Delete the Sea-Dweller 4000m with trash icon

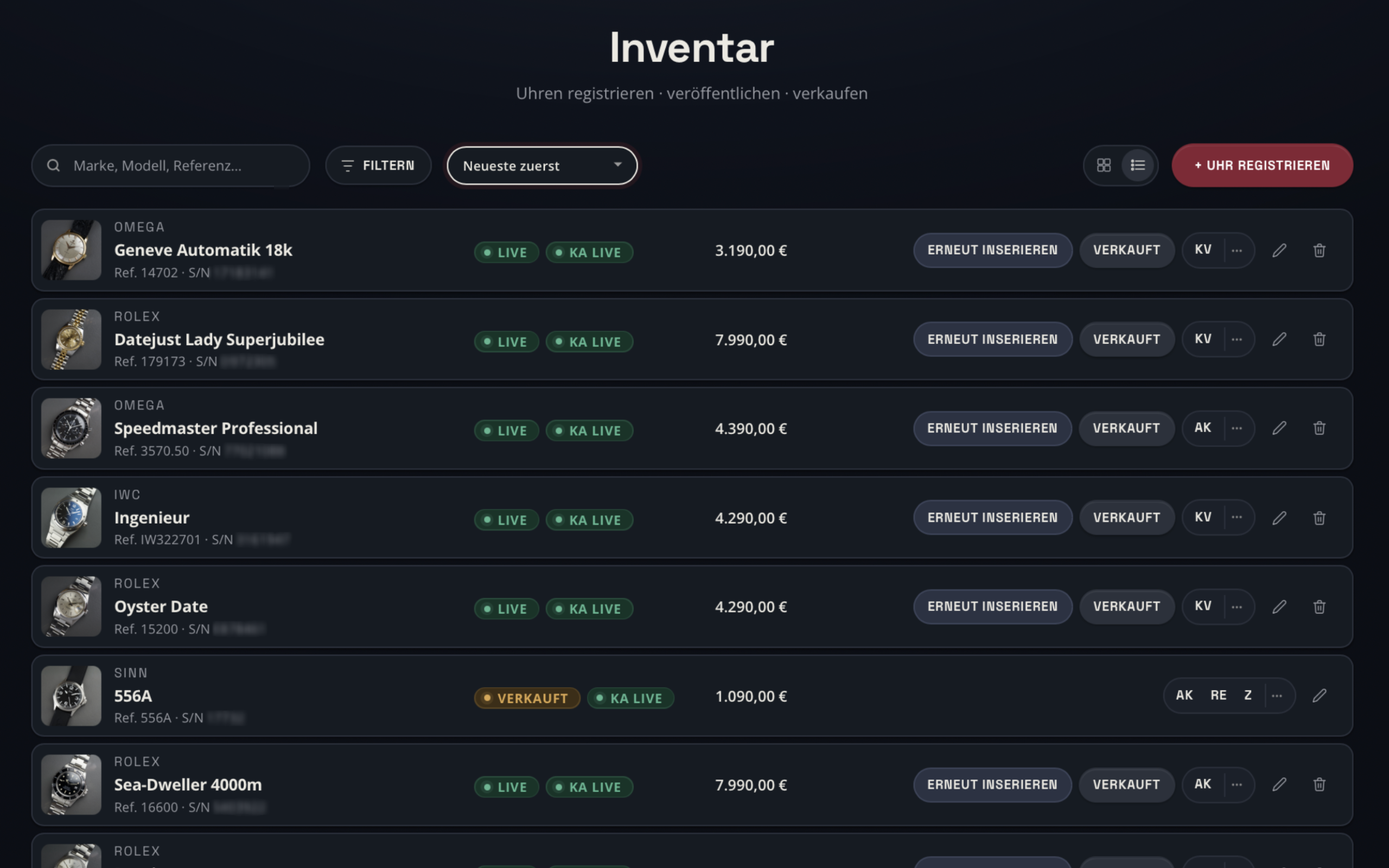point(1319,785)
